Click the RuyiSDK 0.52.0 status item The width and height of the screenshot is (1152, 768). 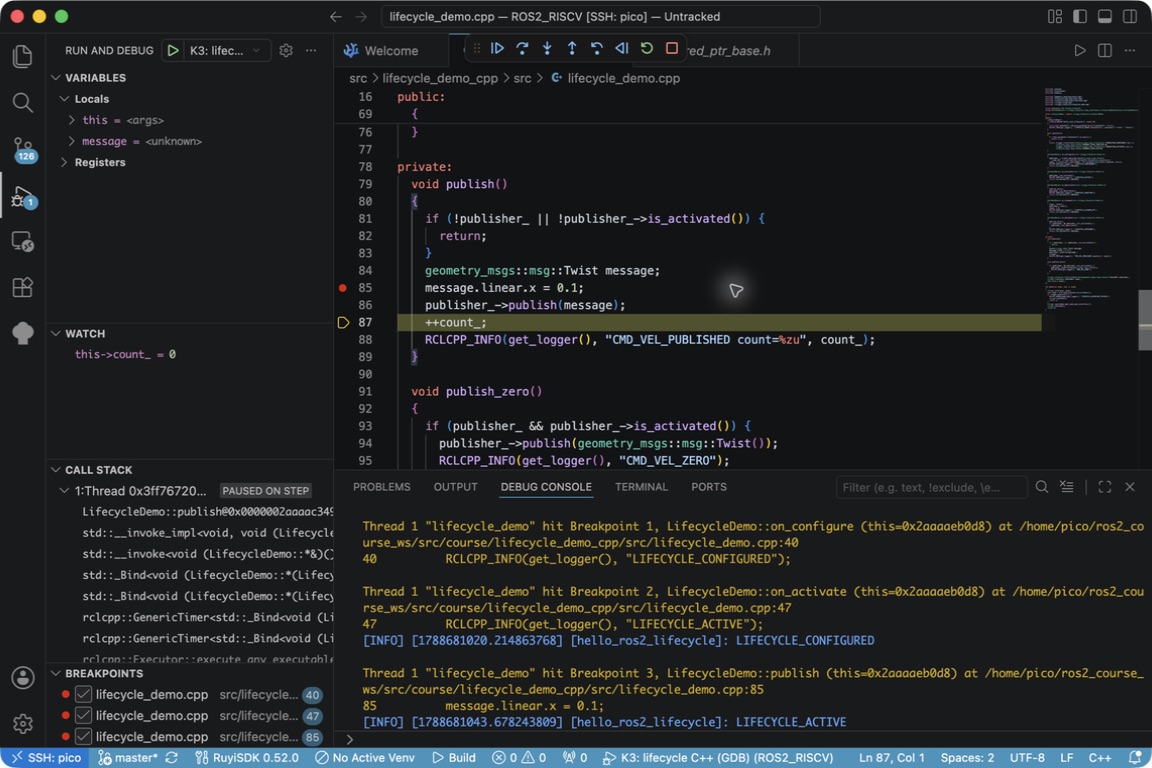coord(247,758)
